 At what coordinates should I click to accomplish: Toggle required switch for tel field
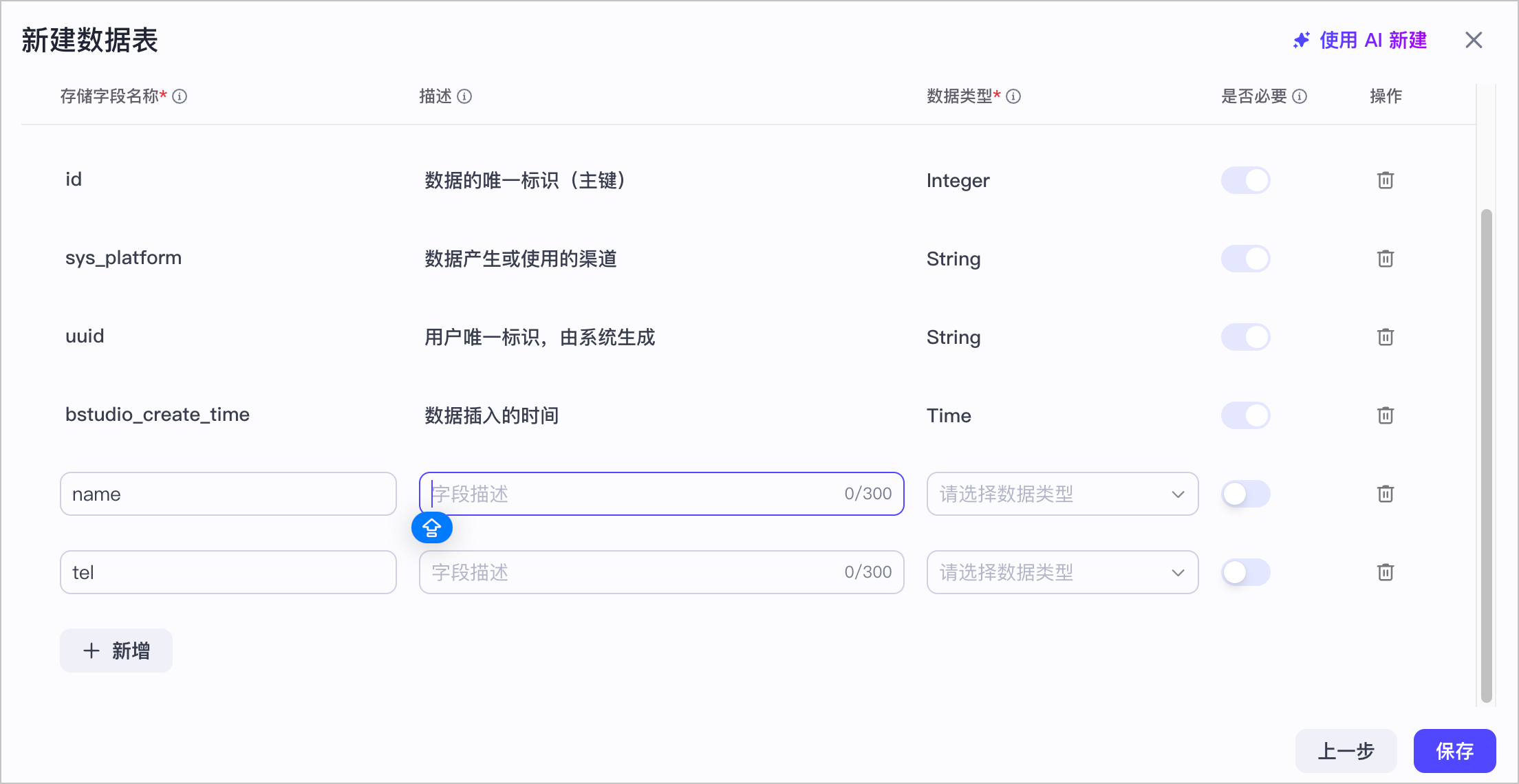pos(1245,572)
